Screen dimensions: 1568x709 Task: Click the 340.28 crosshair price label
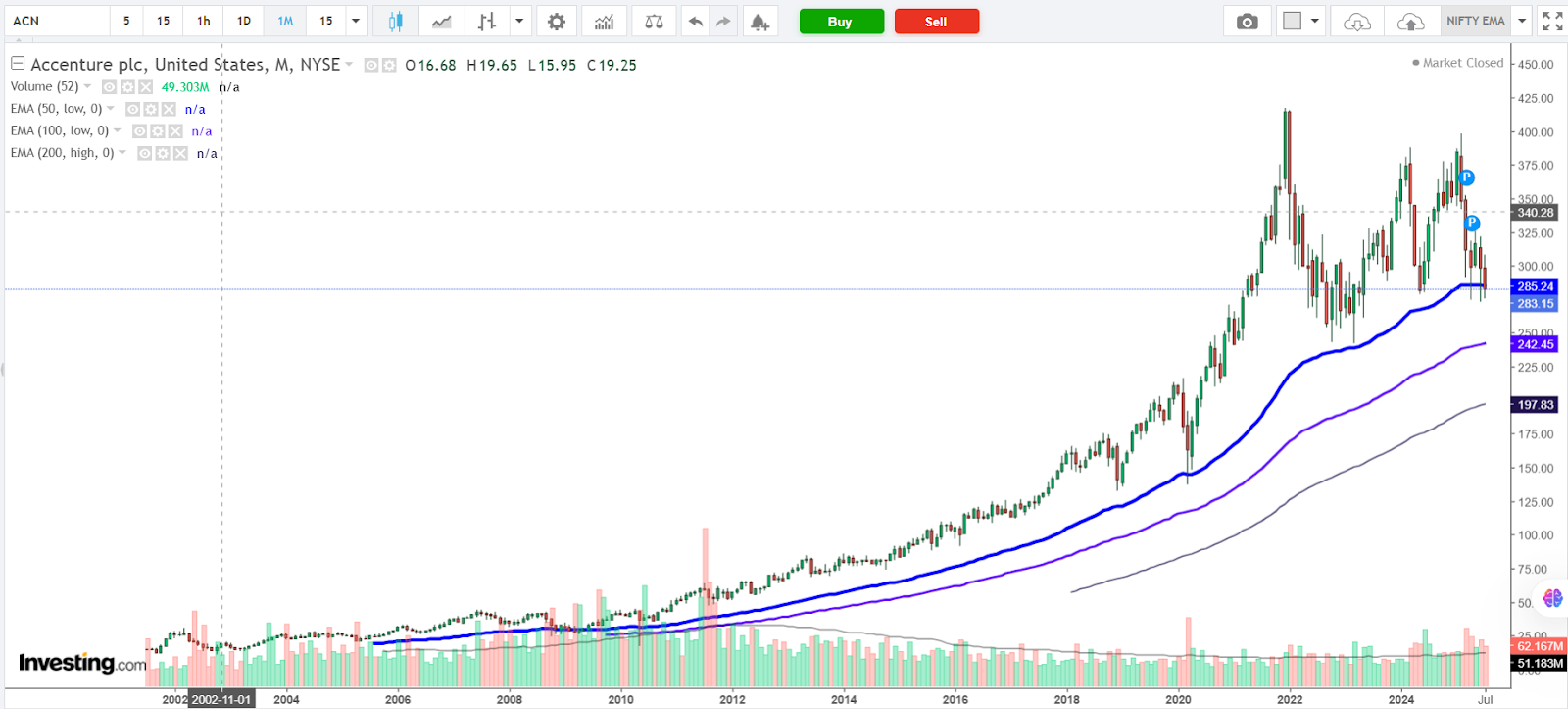1535,213
